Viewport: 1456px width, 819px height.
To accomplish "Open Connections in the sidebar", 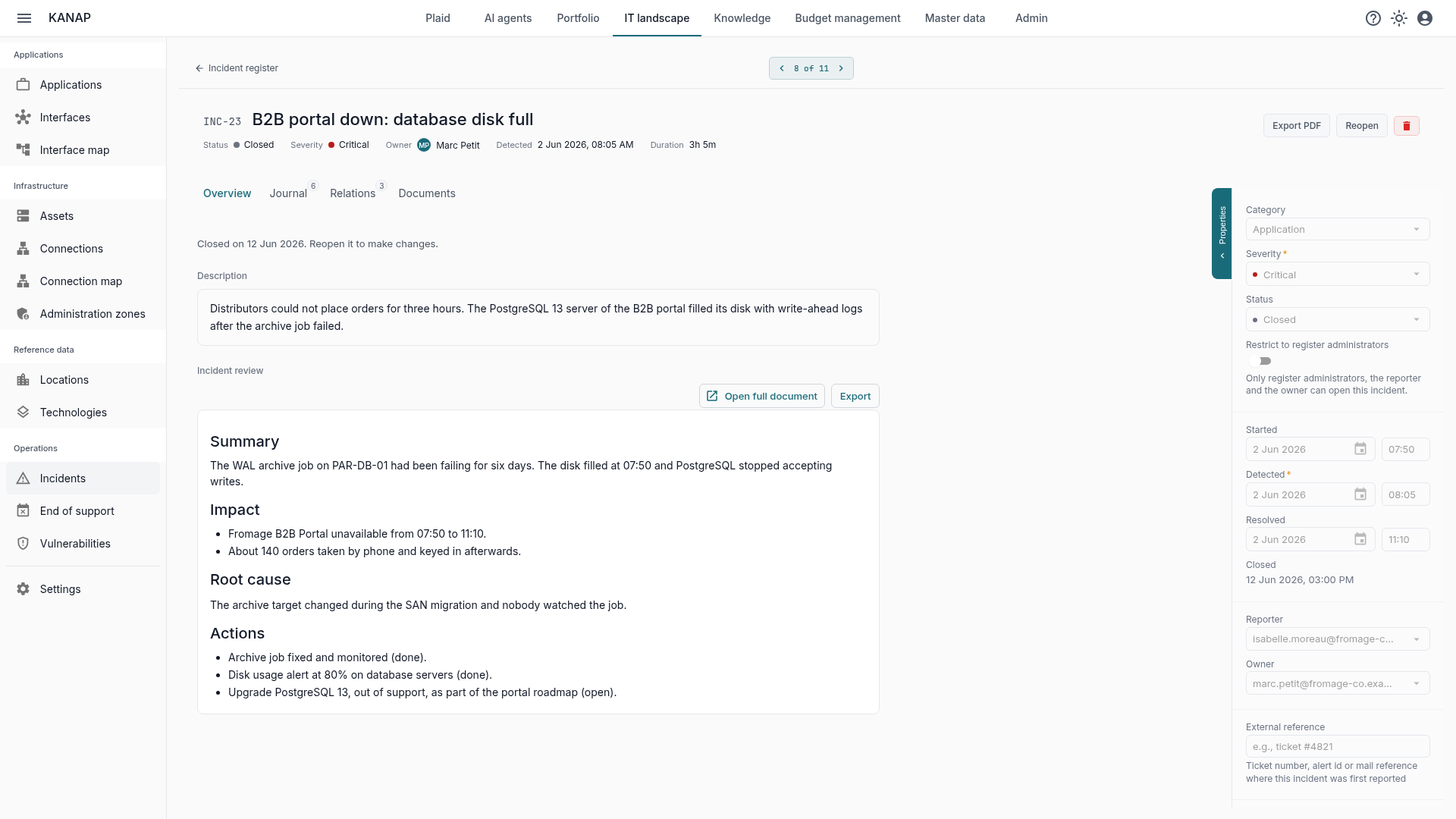I will click(x=83, y=249).
